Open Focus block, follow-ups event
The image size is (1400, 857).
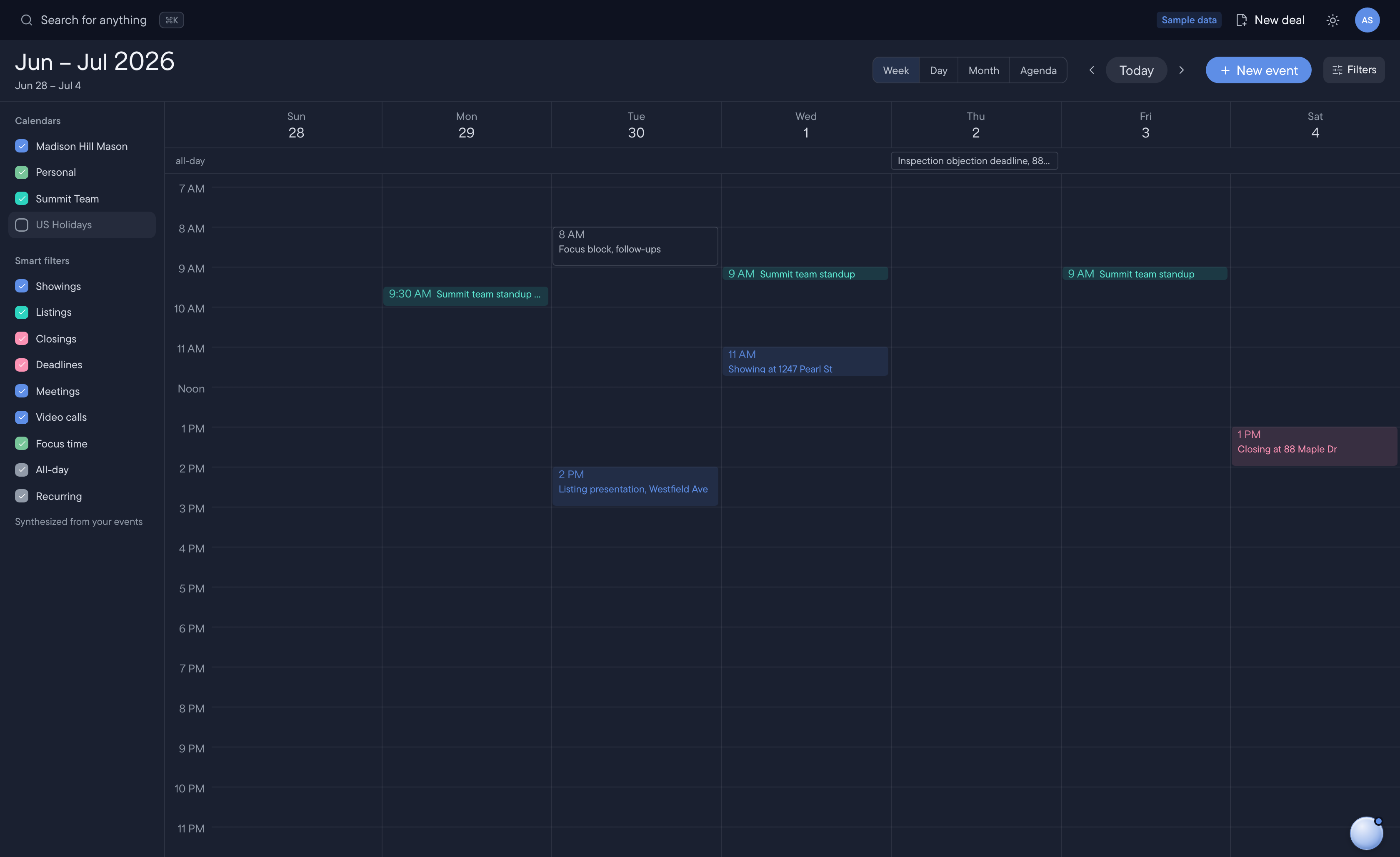pyautogui.click(x=635, y=246)
